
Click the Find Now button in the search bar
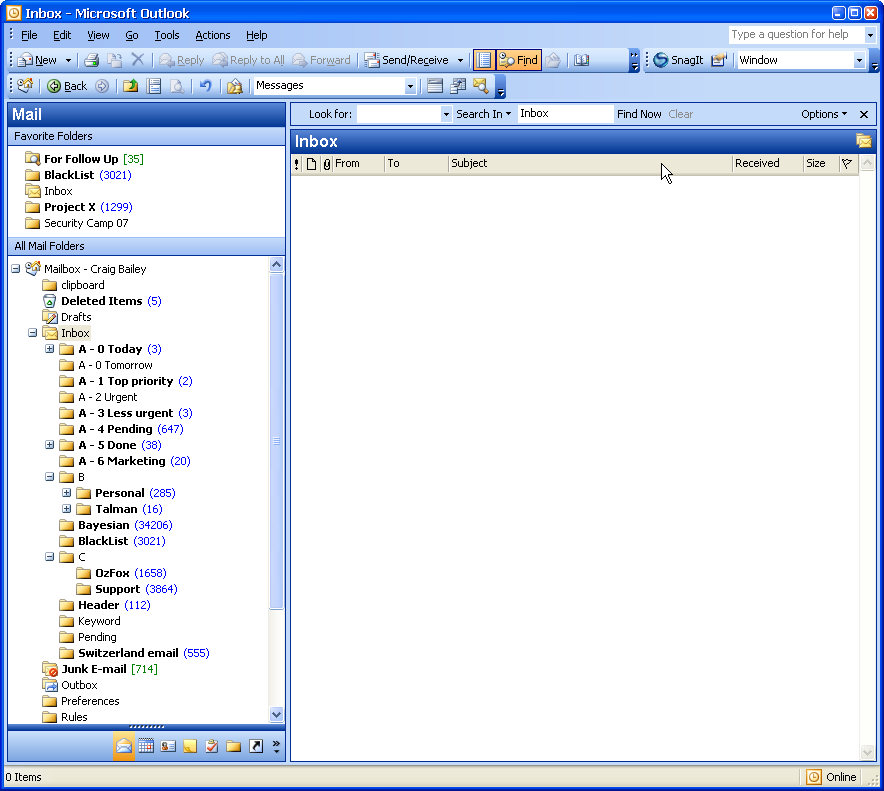pyautogui.click(x=639, y=114)
